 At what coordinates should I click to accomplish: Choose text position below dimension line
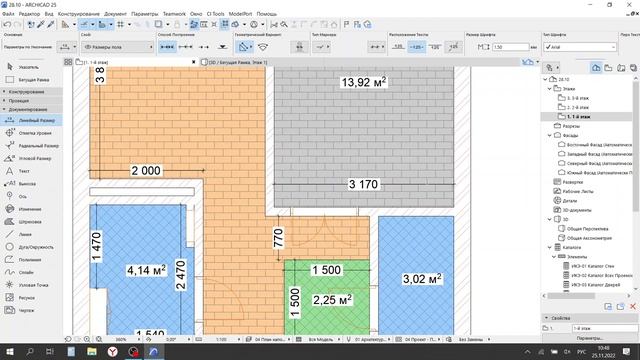pos(435,47)
